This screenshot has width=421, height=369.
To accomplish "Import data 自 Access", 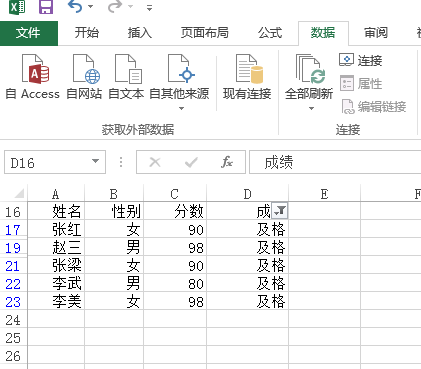I will click(x=33, y=78).
